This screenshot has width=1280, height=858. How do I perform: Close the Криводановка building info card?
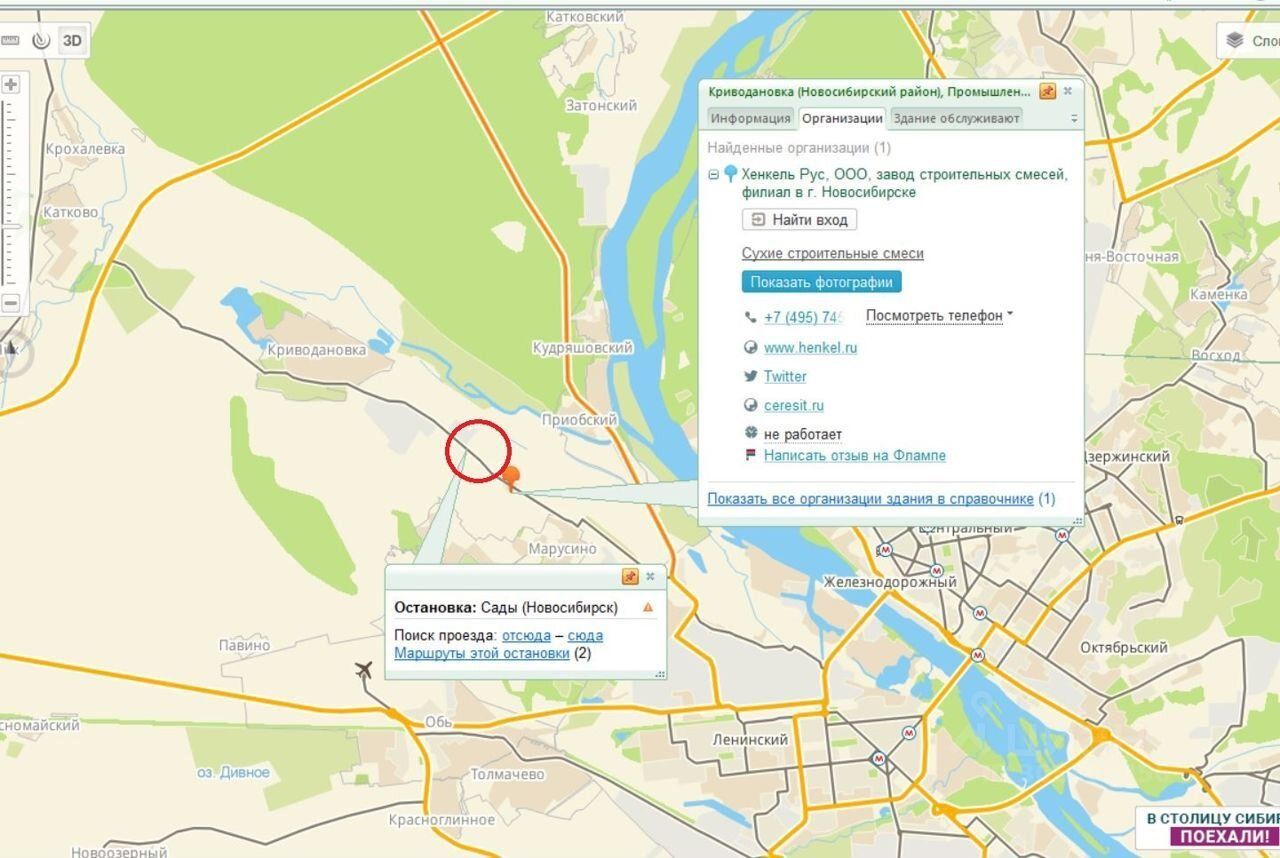1068,91
